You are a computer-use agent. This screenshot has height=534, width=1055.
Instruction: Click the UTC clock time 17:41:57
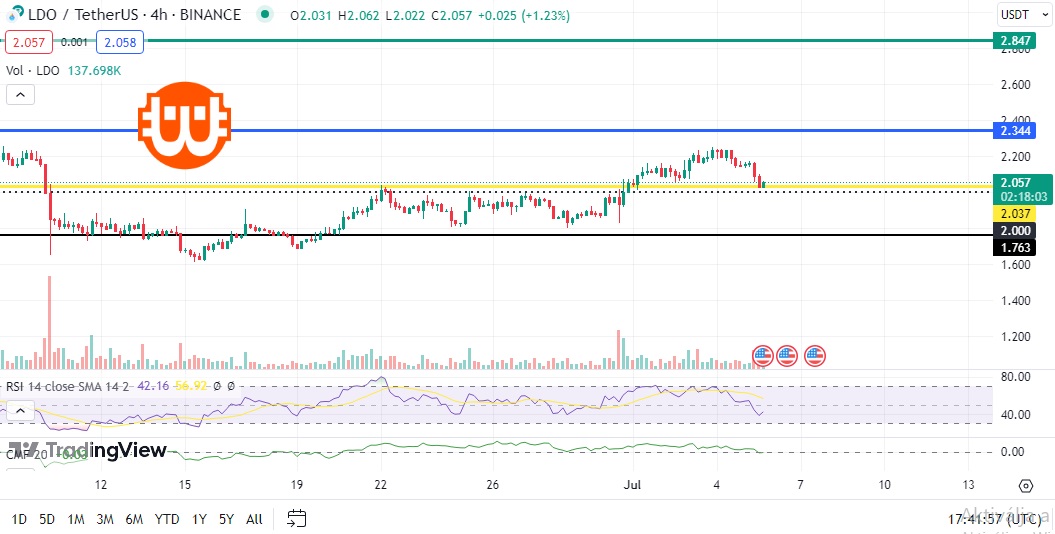pyautogui.click(x=994, y=519)
